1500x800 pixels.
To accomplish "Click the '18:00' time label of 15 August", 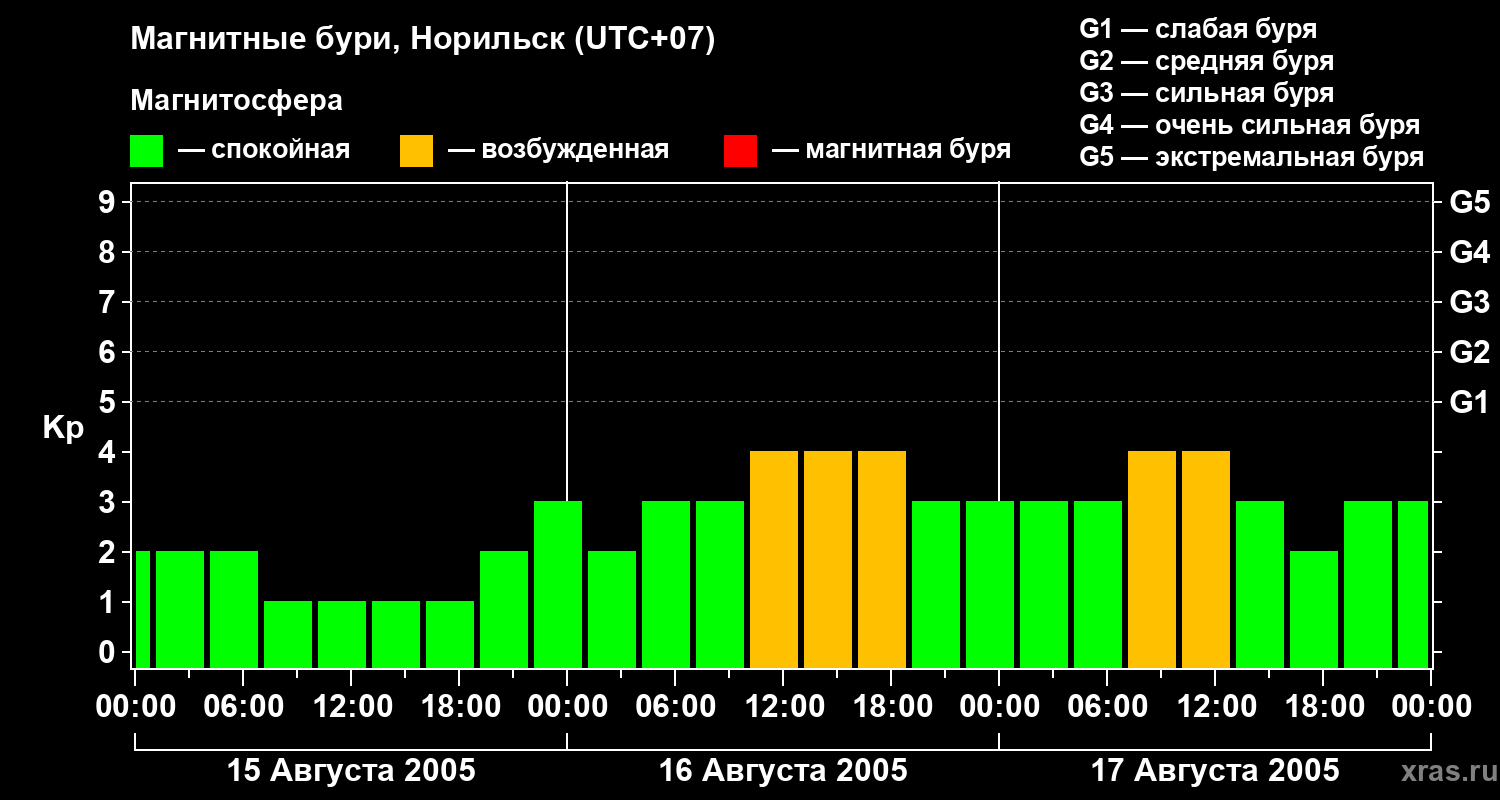I will (x=459, y=707).
